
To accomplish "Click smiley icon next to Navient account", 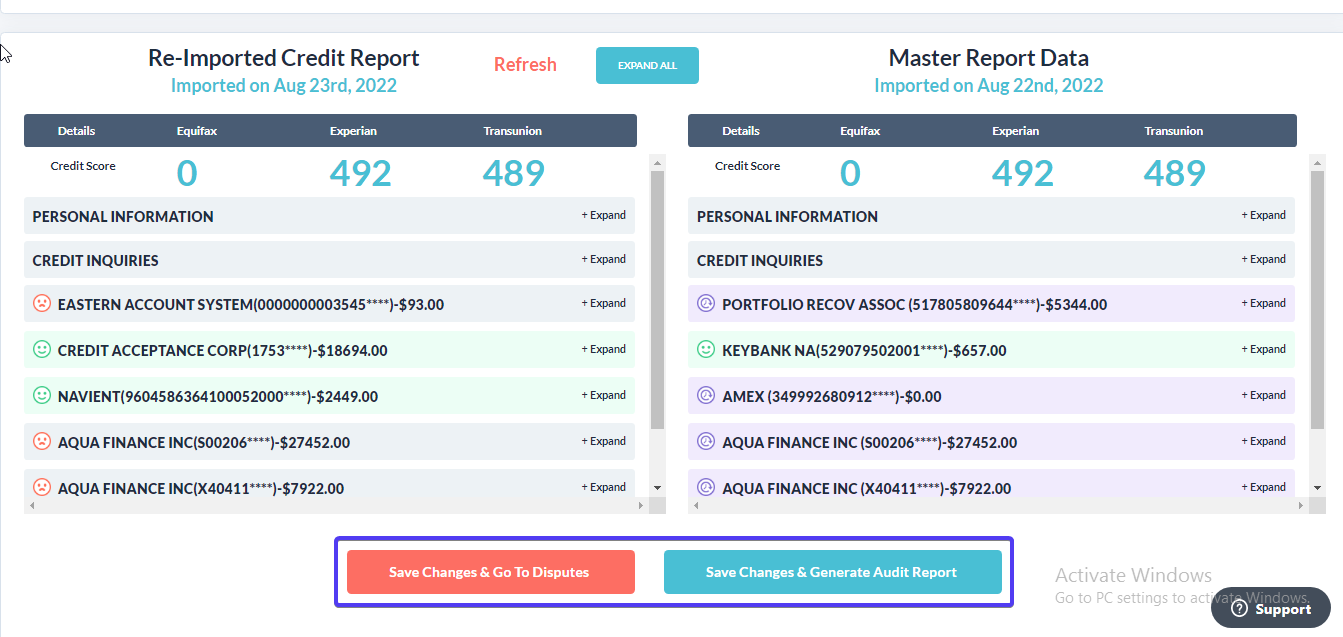I will coord(42,396).
